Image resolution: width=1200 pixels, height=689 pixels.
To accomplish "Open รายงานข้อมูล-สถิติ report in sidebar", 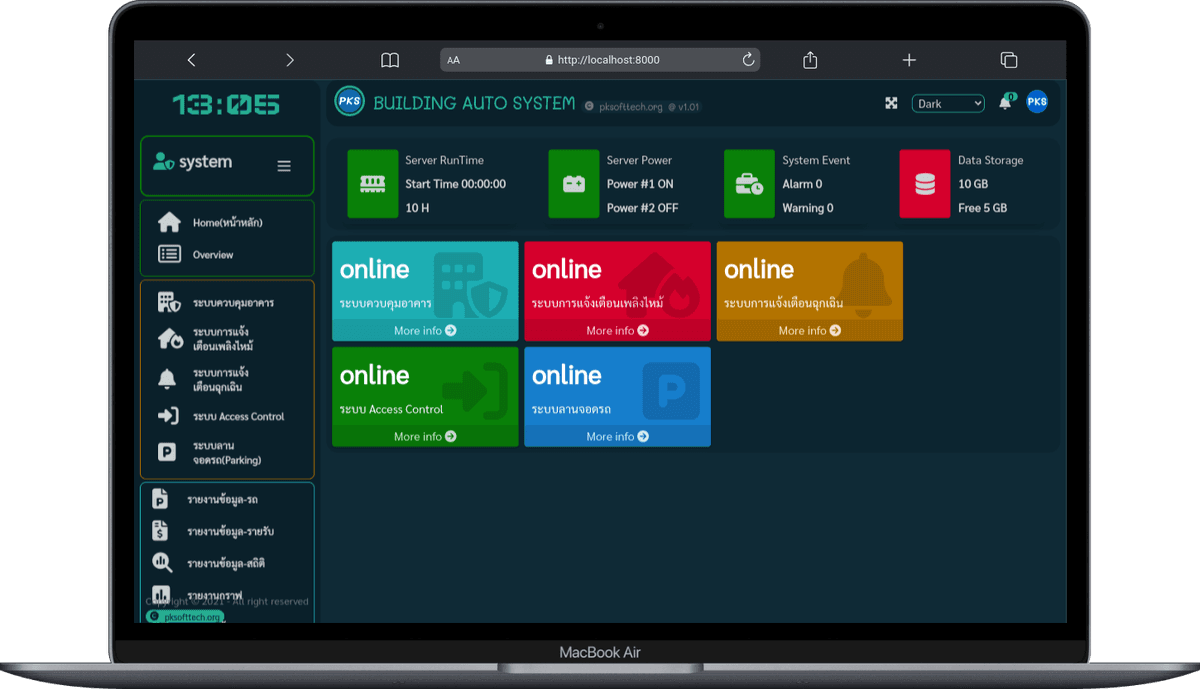I will coord(227,563).
